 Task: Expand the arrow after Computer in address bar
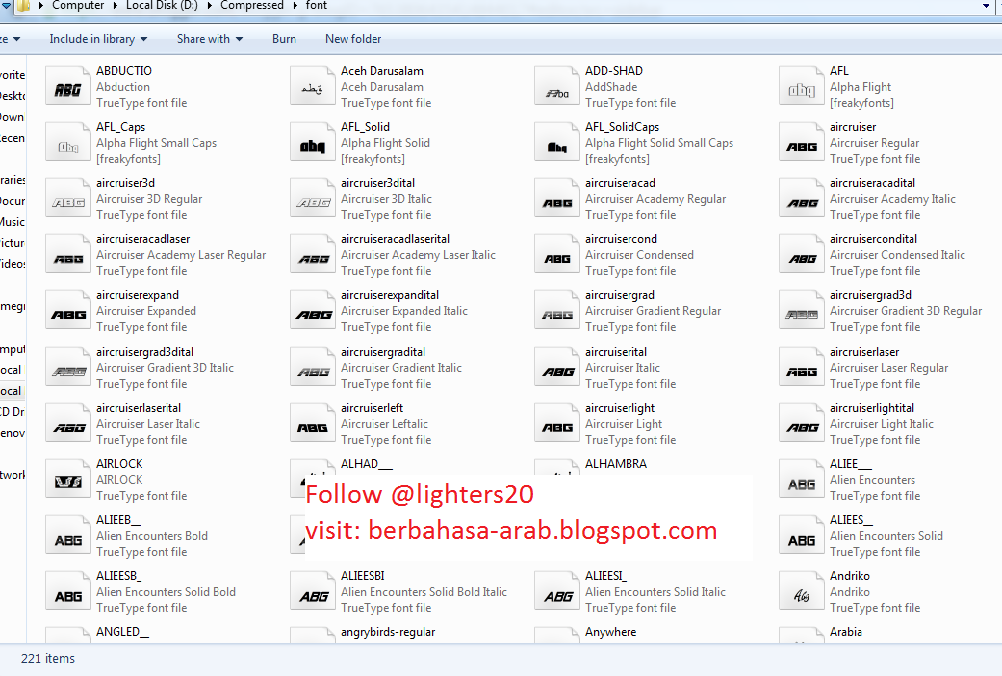point(115,6)
